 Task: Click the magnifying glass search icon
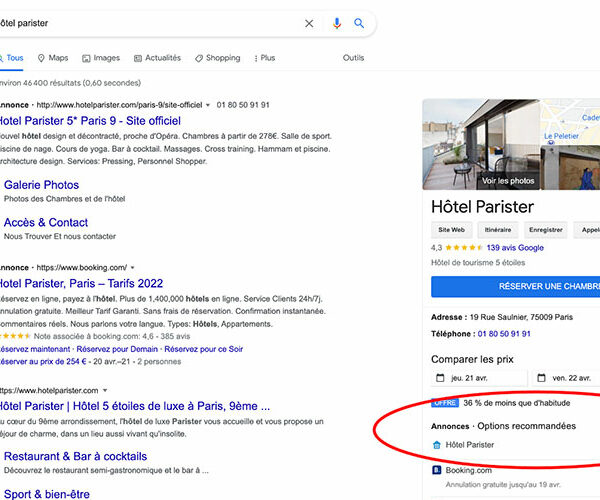click(x=360, y=23)
